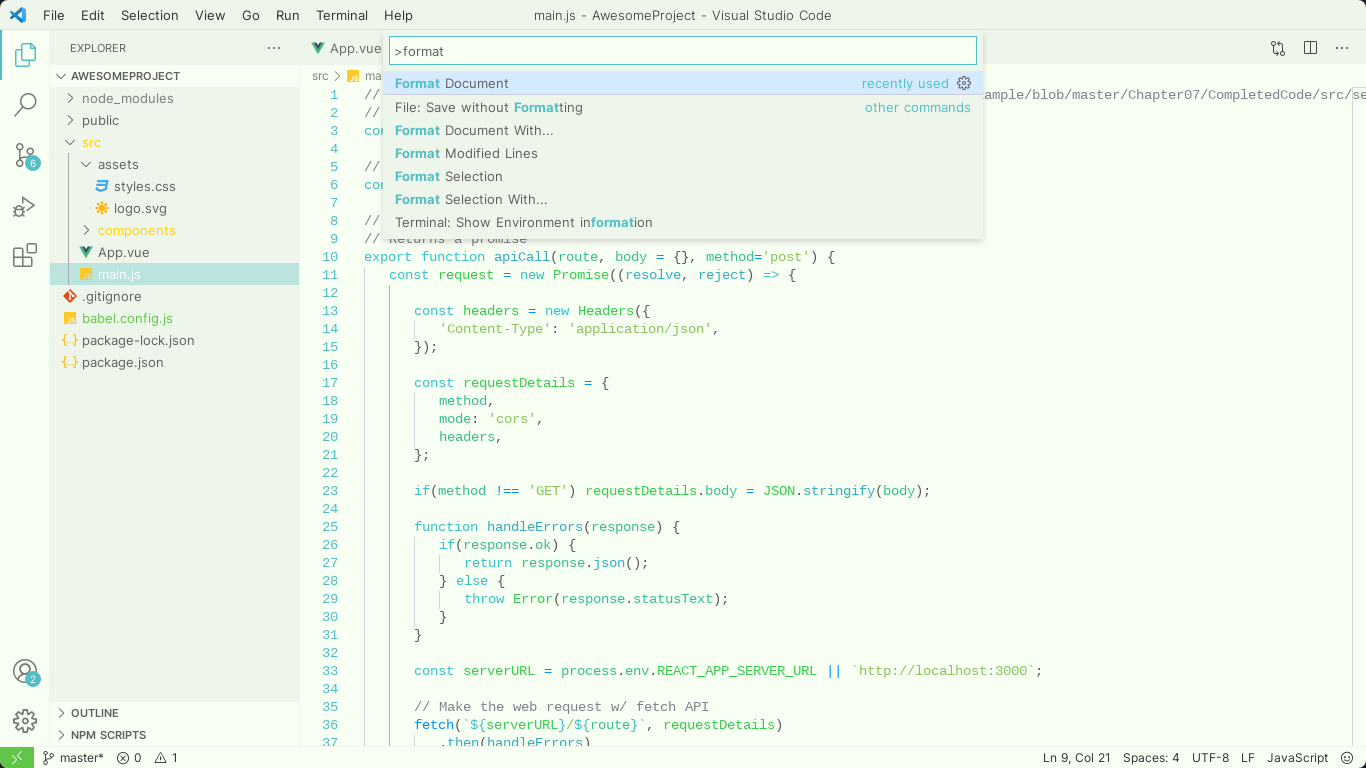Choose Format Selection With... command

(683, 199)
